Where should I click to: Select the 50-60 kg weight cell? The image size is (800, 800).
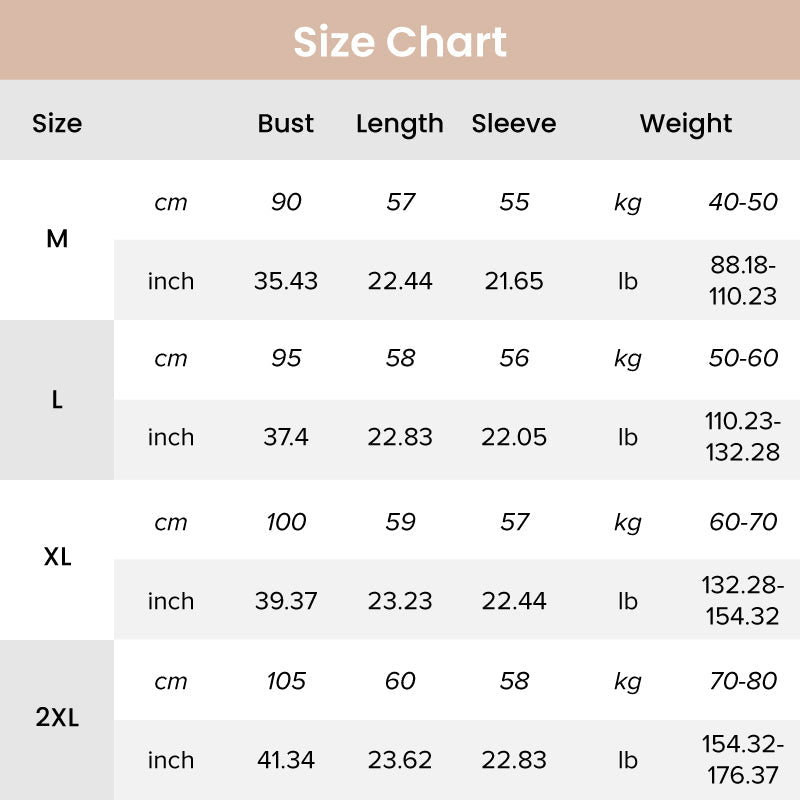(743, 358)
